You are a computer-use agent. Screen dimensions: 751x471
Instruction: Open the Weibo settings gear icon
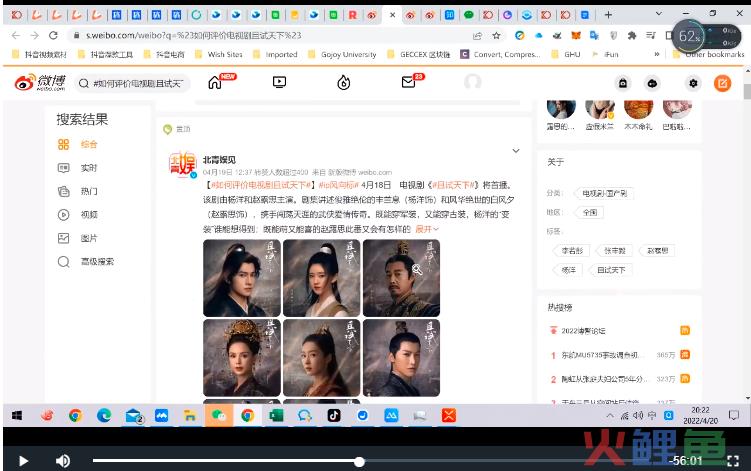[x=693, y=83]
